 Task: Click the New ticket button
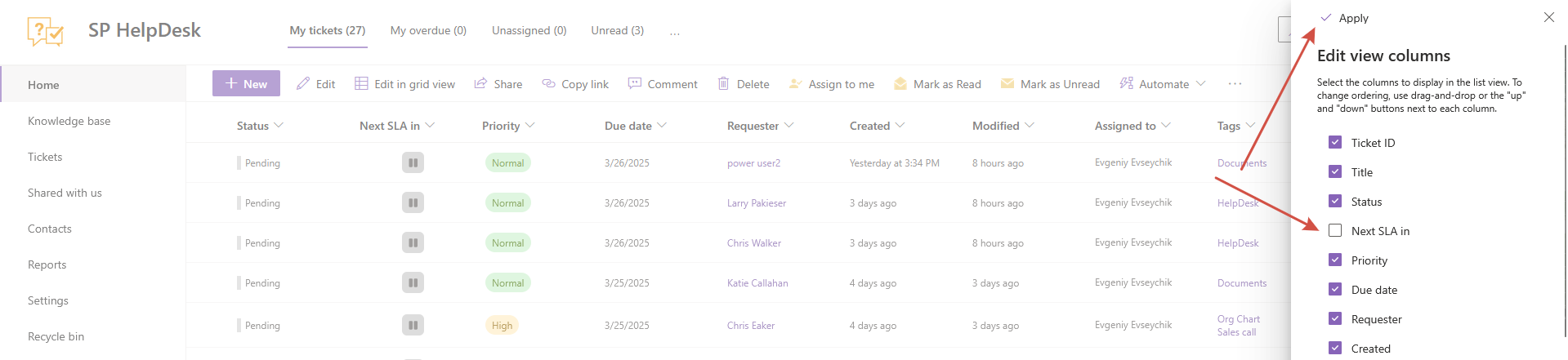coord(246,84)
